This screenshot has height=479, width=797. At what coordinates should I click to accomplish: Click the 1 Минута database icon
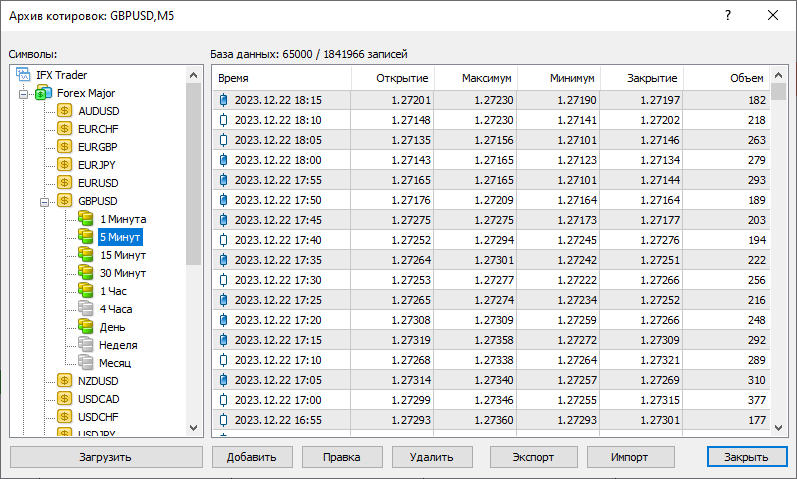tap(86, 219)
